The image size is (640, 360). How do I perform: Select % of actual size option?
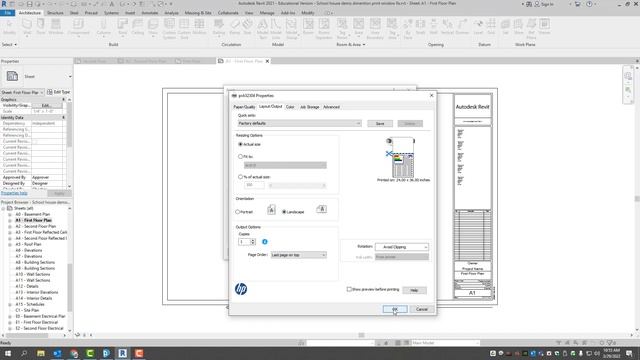click(240, 177)
